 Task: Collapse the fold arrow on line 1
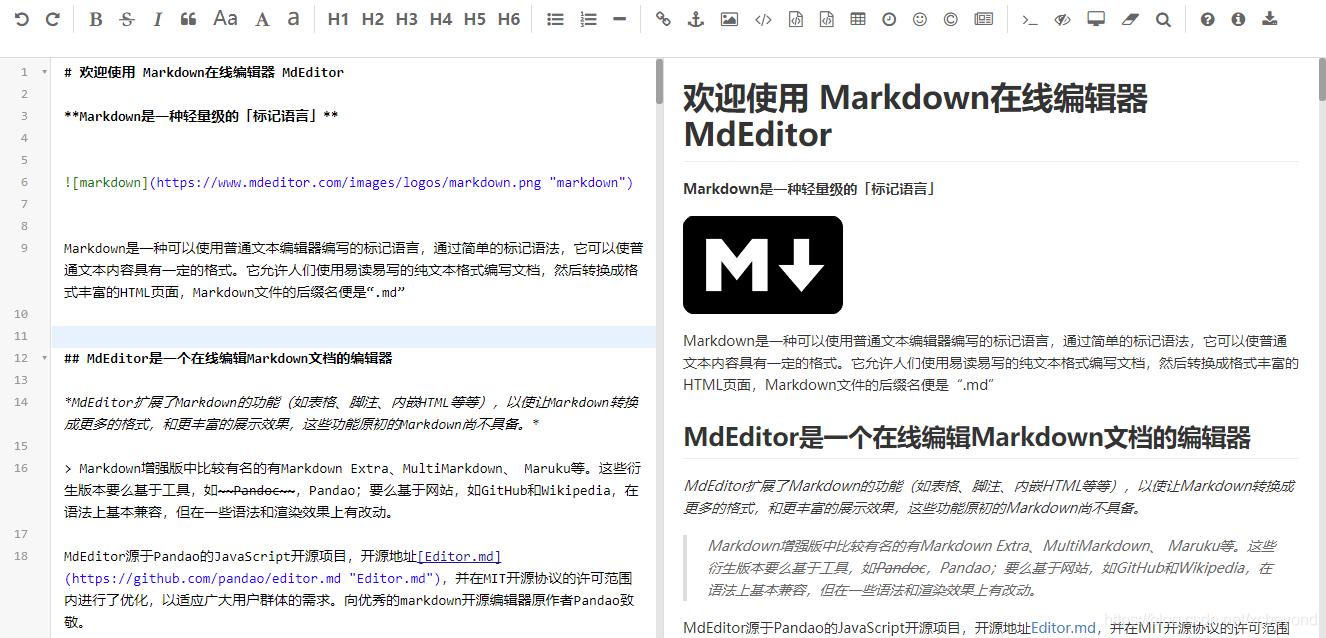pyautogui.click(x=44, y=72)
